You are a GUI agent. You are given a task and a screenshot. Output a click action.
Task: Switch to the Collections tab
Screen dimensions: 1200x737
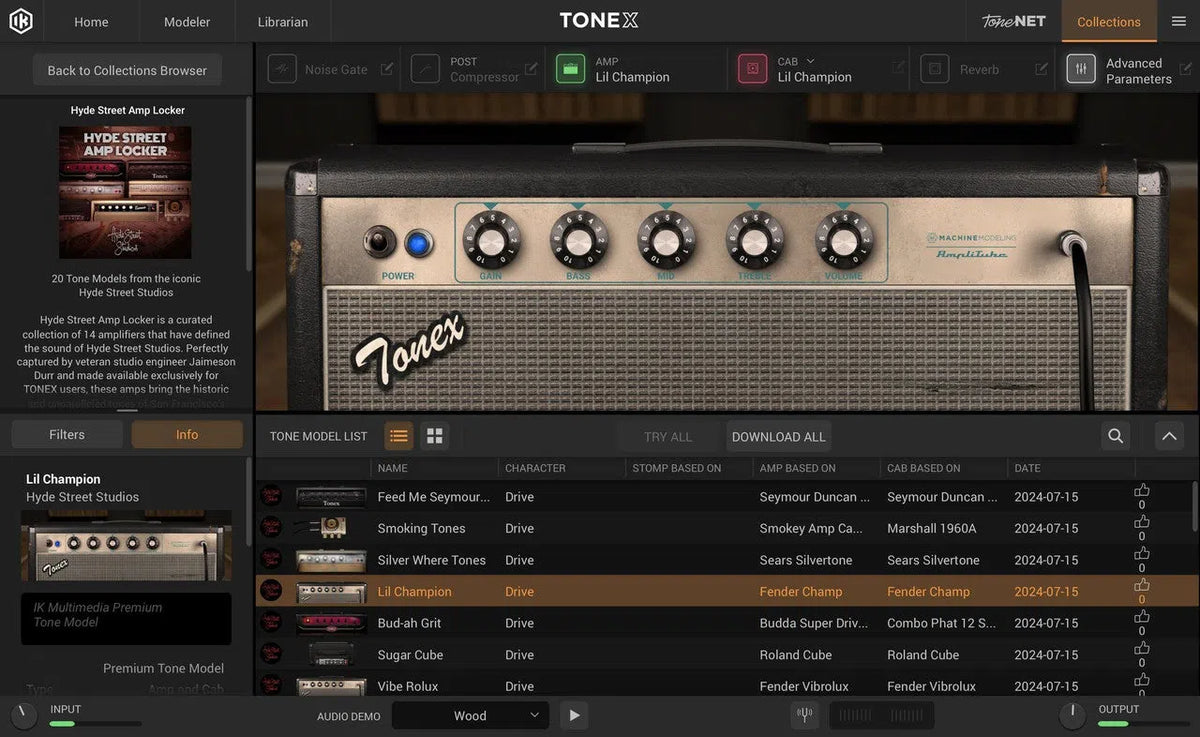(1108, 21)
